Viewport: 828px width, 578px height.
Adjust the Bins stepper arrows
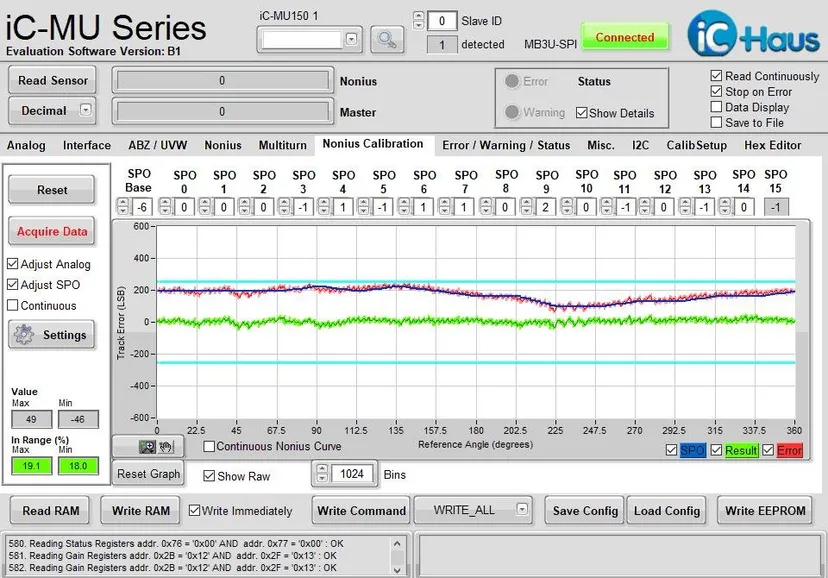pos(322,472)
